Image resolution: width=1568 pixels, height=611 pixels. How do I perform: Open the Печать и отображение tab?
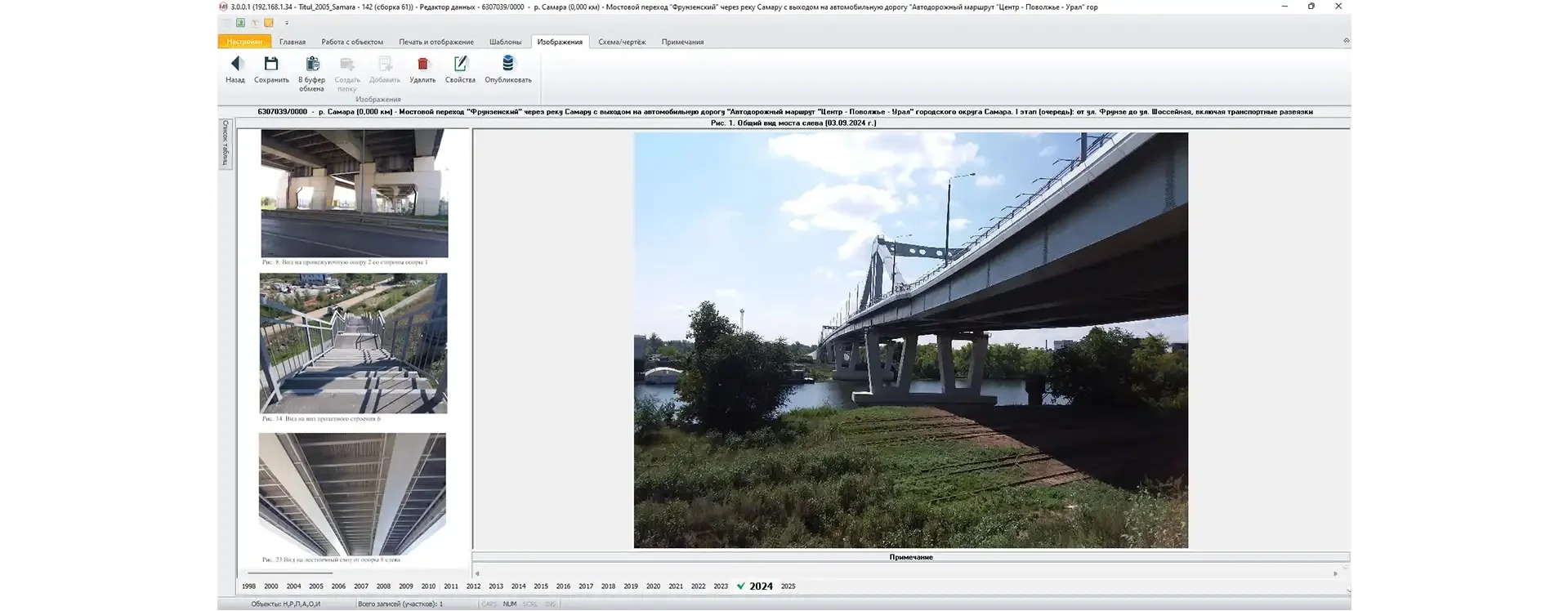(436, 42)
